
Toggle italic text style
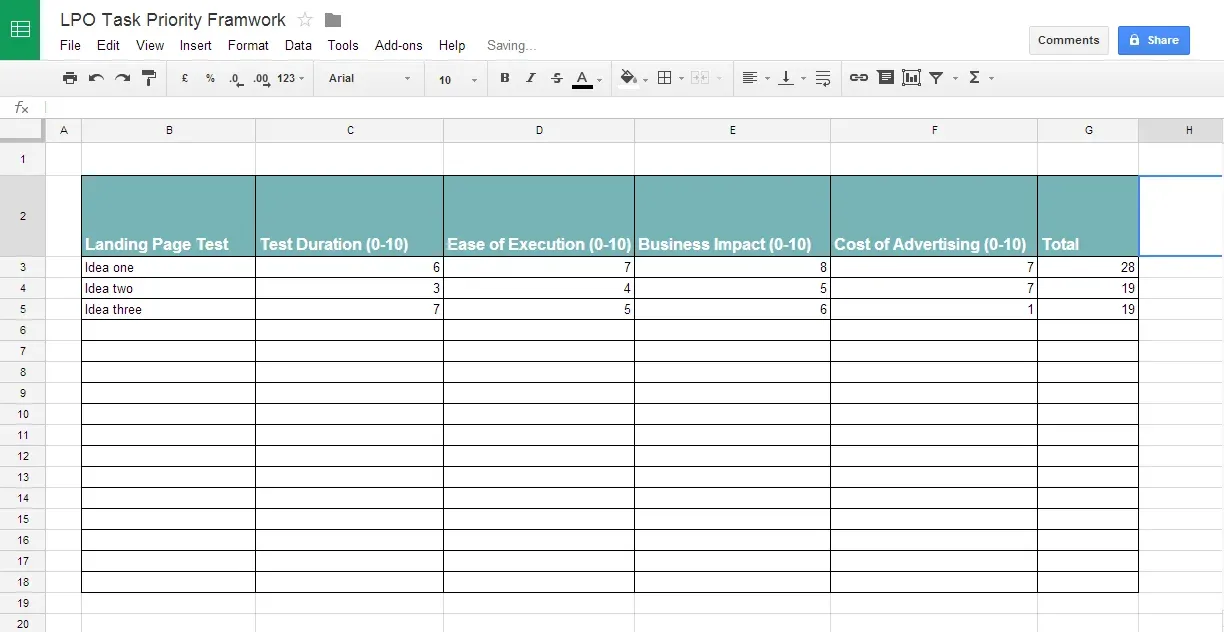pos(531,78)
